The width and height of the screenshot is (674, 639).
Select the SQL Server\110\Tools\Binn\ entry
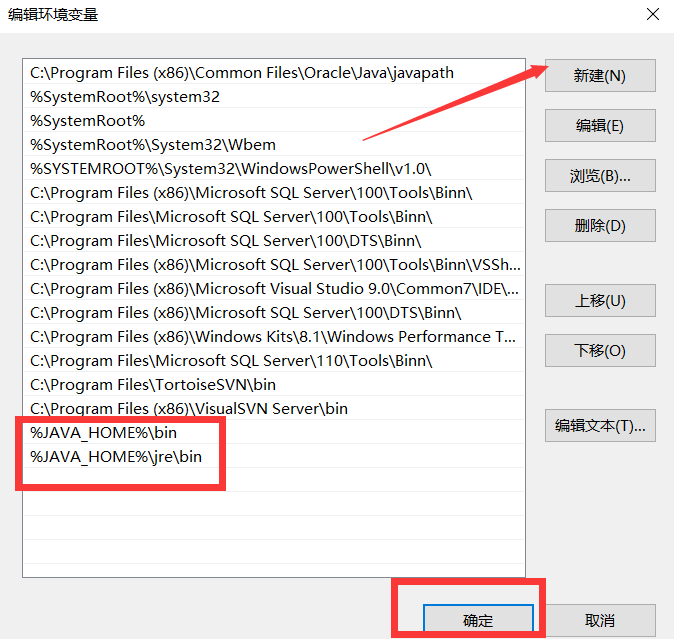tap(274, 361)
